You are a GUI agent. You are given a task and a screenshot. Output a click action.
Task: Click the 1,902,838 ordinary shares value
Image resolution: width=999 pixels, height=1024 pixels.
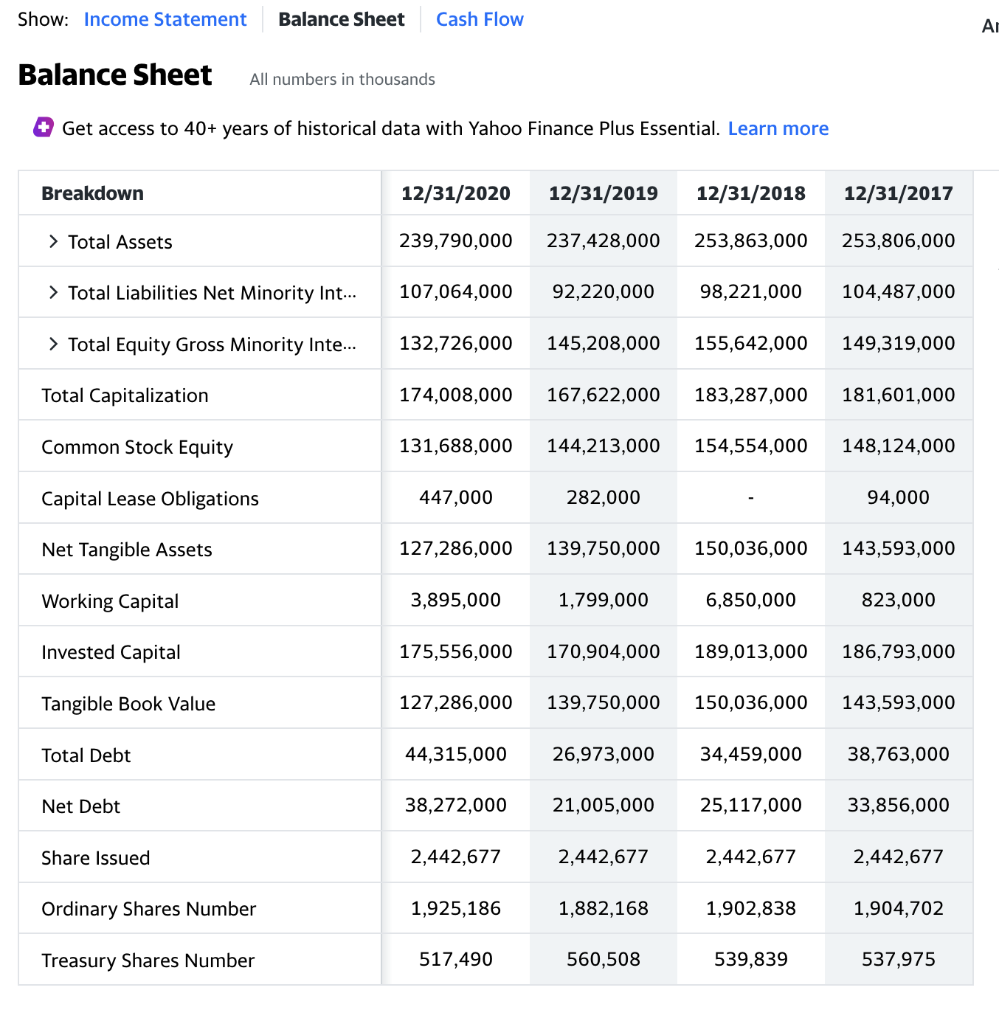(751, 908)
